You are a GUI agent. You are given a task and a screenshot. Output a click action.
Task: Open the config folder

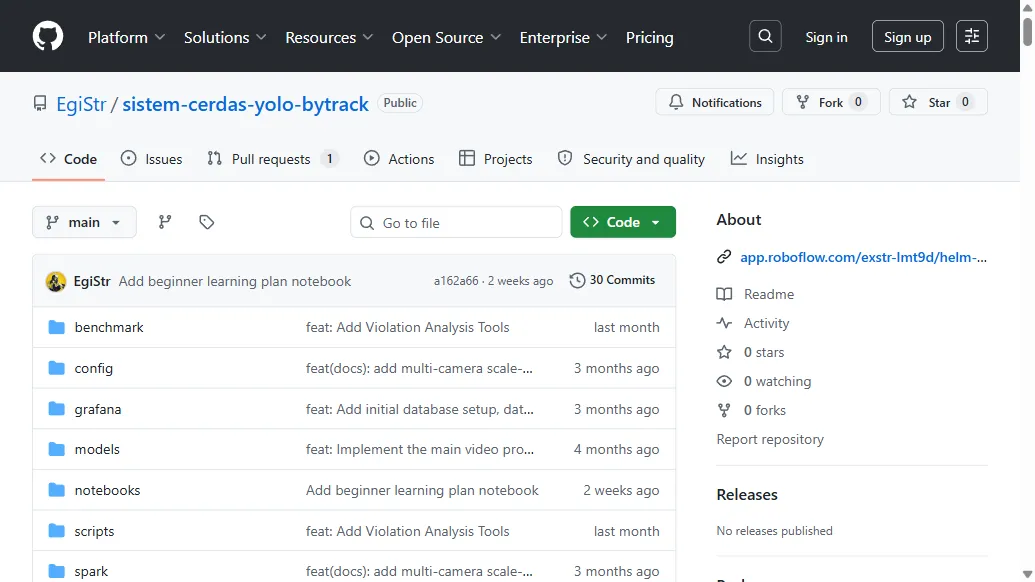pyautogui.click(x=94, y=368)
